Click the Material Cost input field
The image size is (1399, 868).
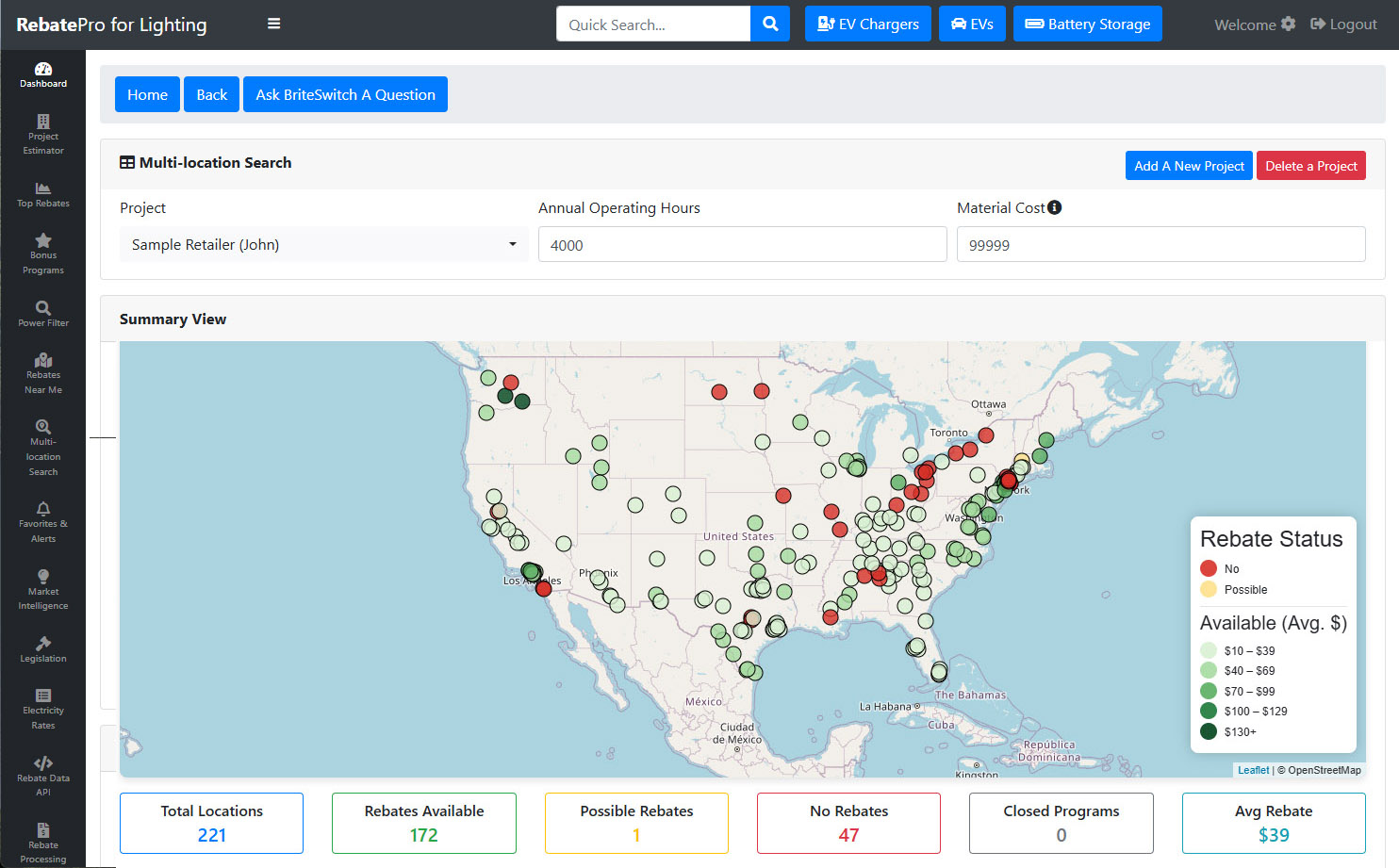pyautogui.click(x=1161, y=244)
